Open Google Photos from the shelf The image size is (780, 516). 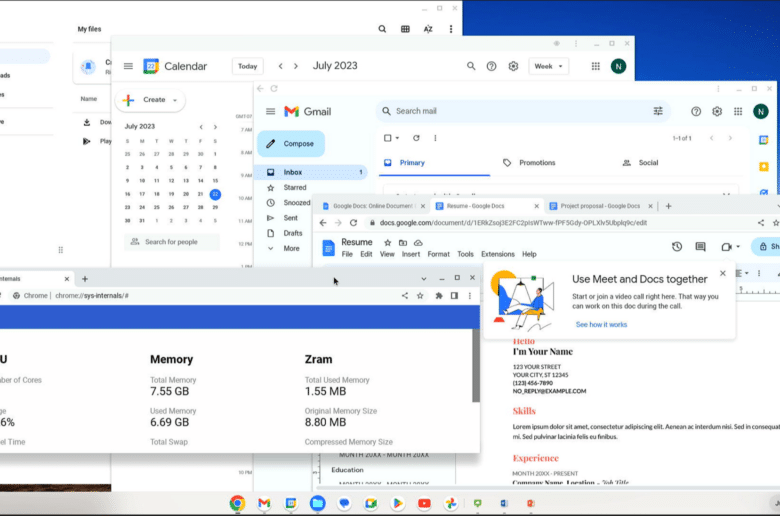[x=451, y=504]
